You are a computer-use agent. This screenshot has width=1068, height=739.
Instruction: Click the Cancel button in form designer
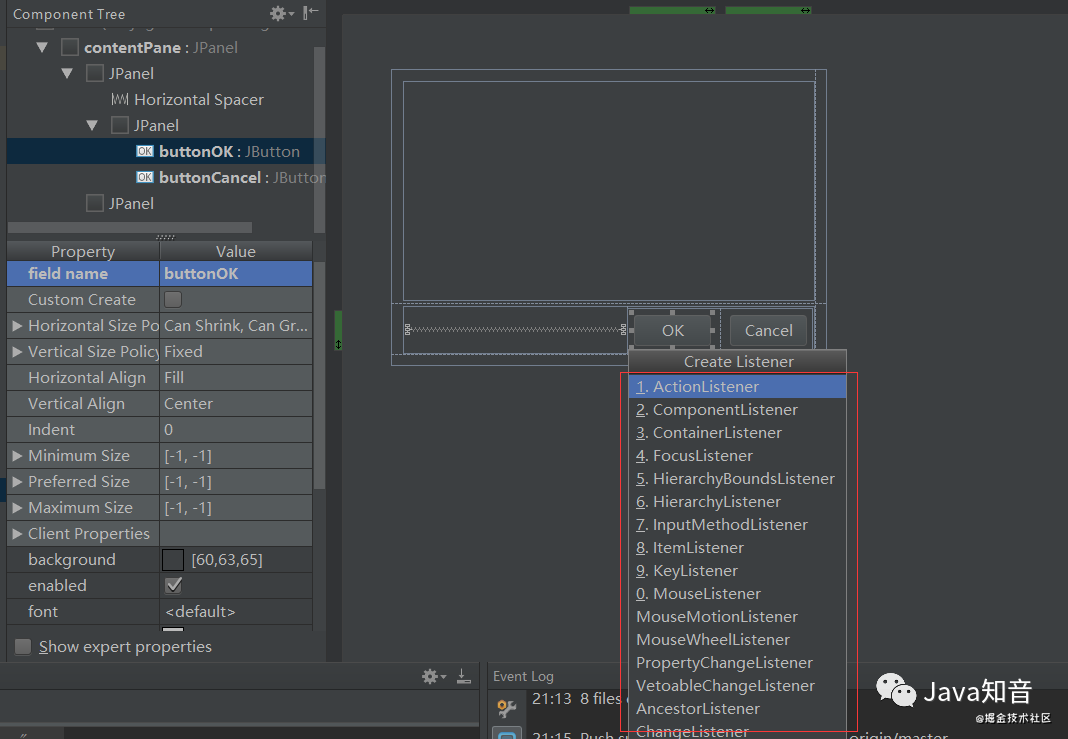pyautogui.click(x=768, y=330)
